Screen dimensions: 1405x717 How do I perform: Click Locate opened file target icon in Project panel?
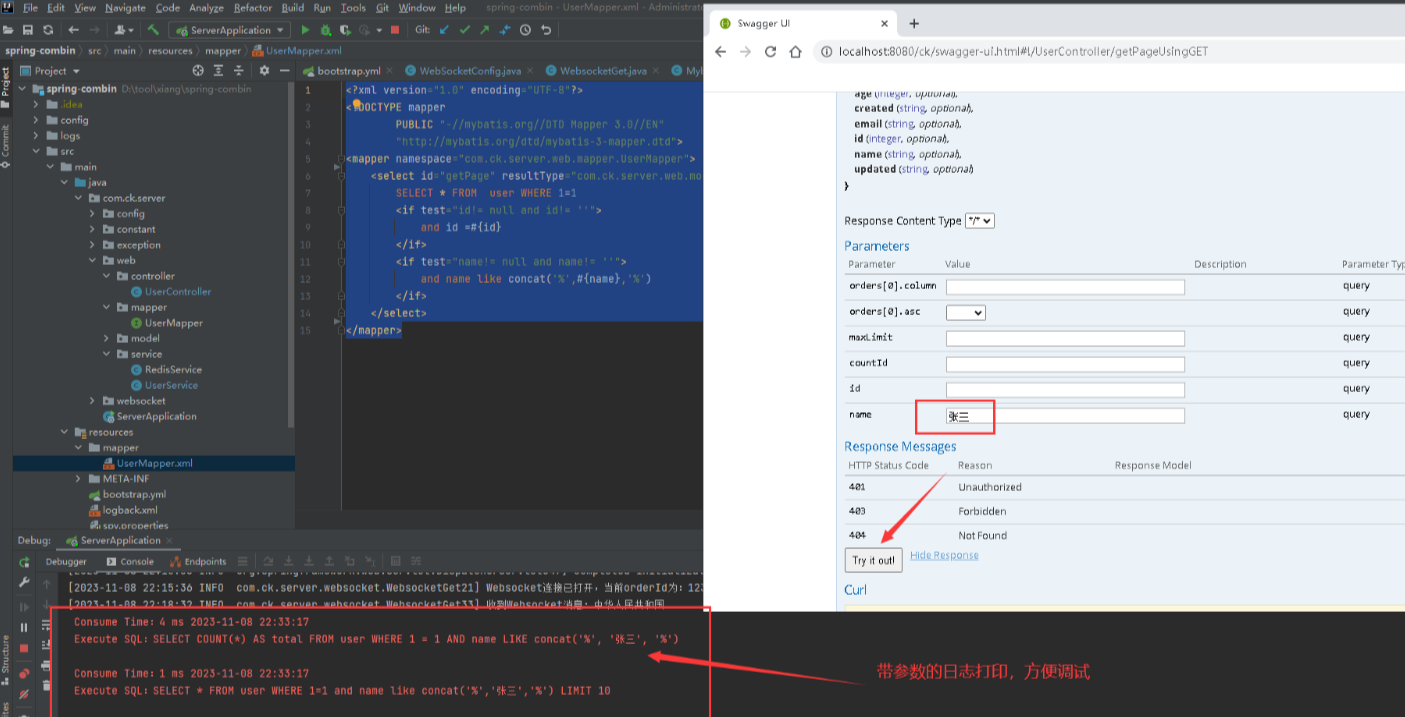pyautogui.click(x=198, y=71)
